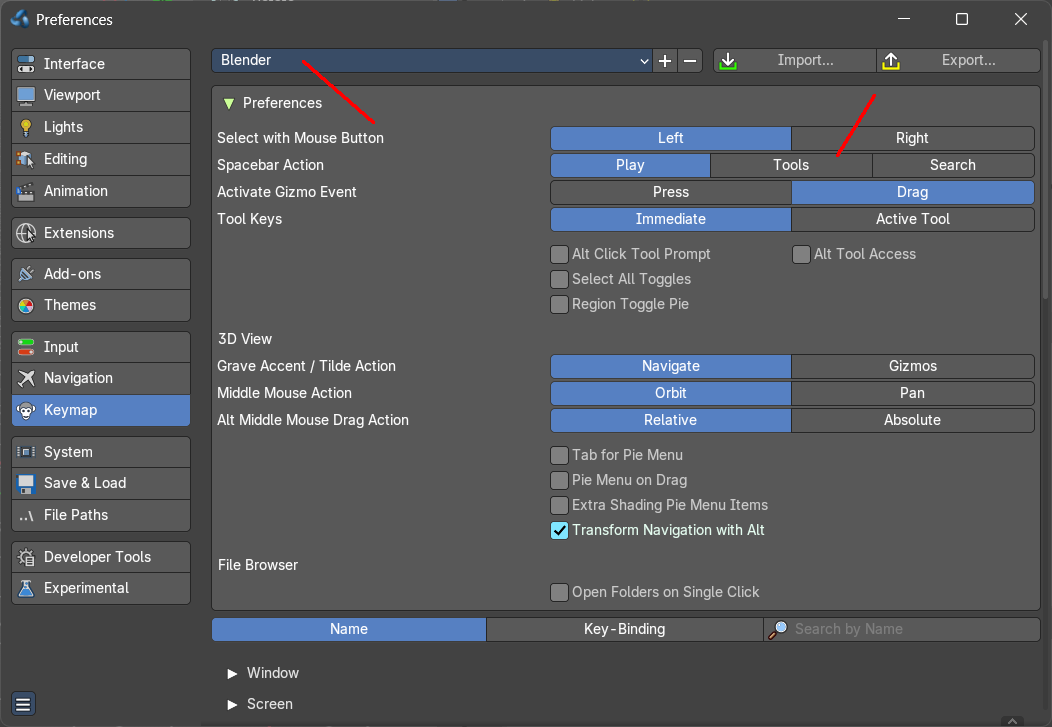Set Grave Accent action to Gizmos

tap(912, 366)
